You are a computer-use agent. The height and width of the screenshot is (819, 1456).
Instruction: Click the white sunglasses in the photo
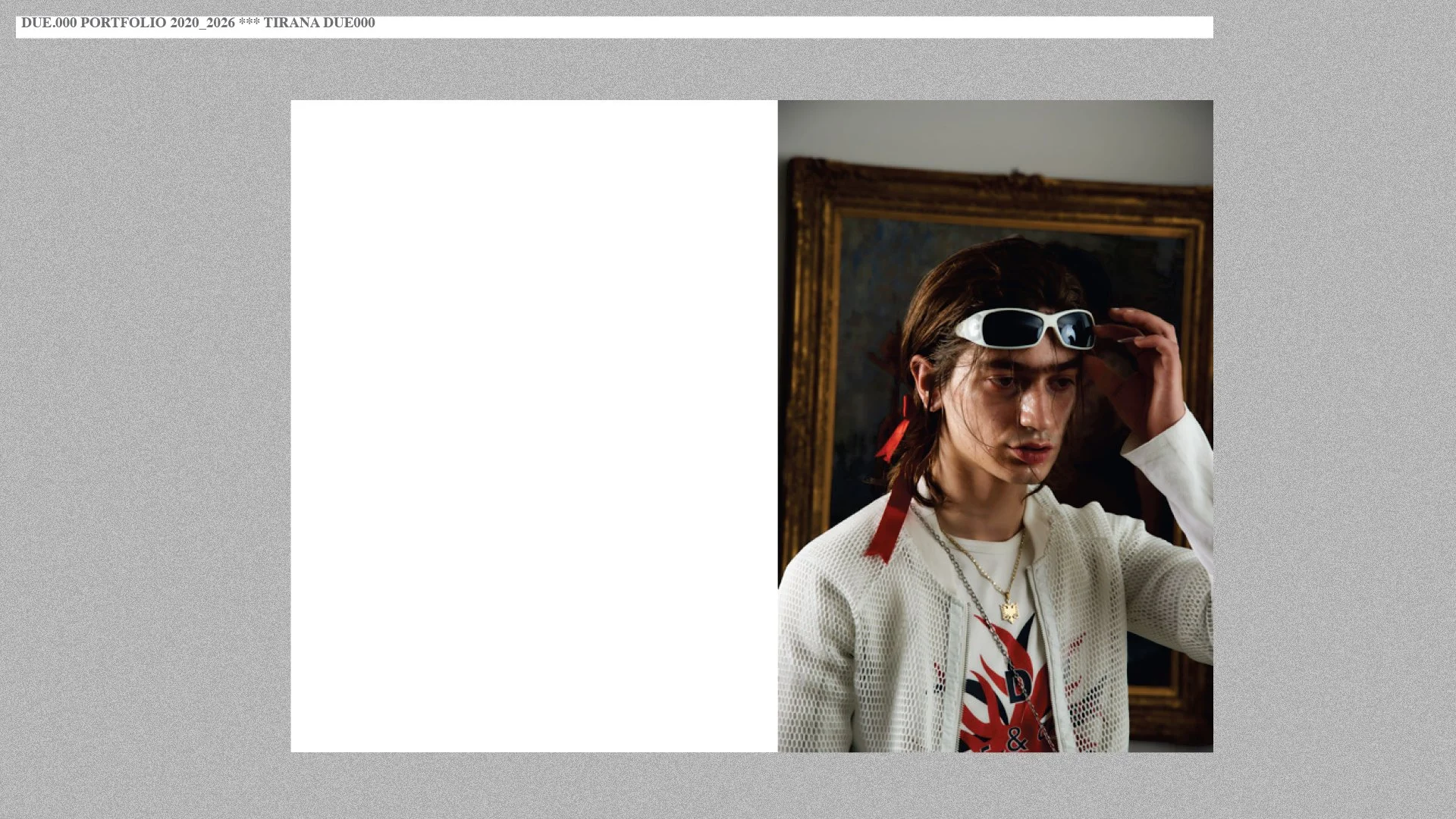point(1025,328)
